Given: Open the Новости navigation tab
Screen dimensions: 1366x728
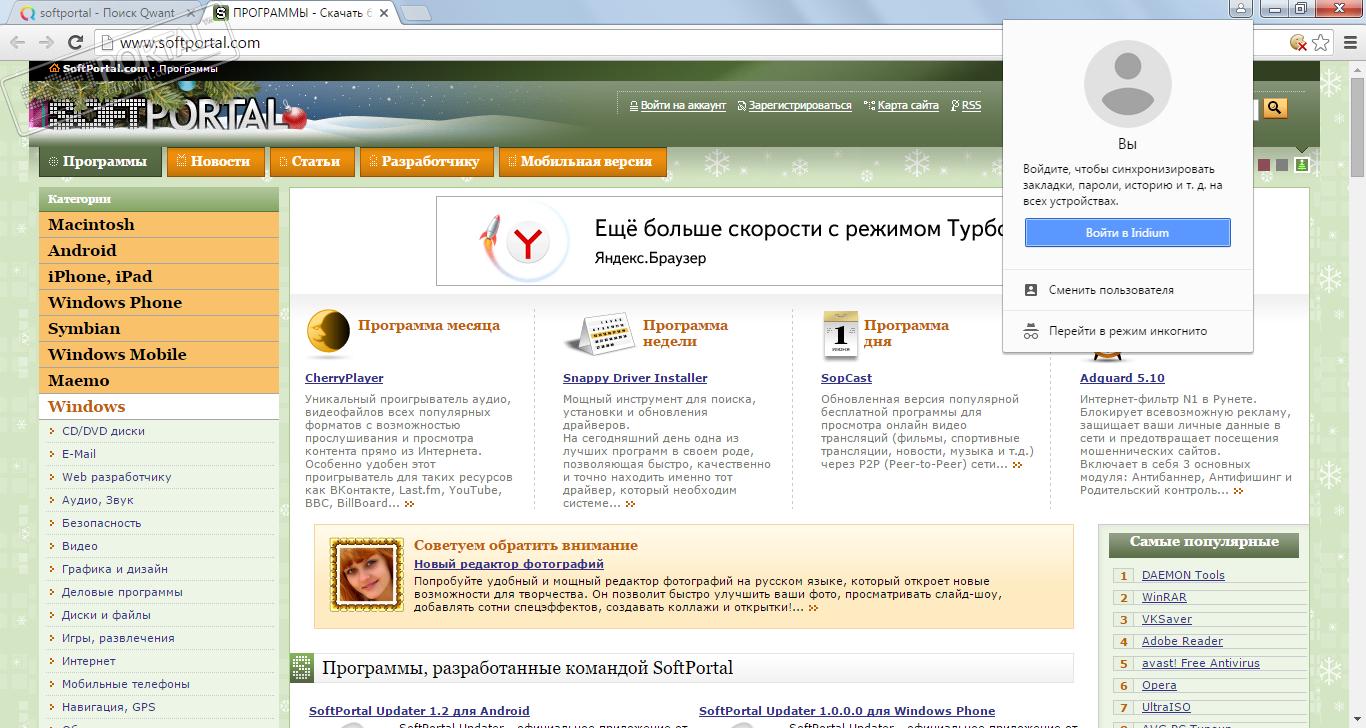Looking at the screenshot, I should 215,161.
